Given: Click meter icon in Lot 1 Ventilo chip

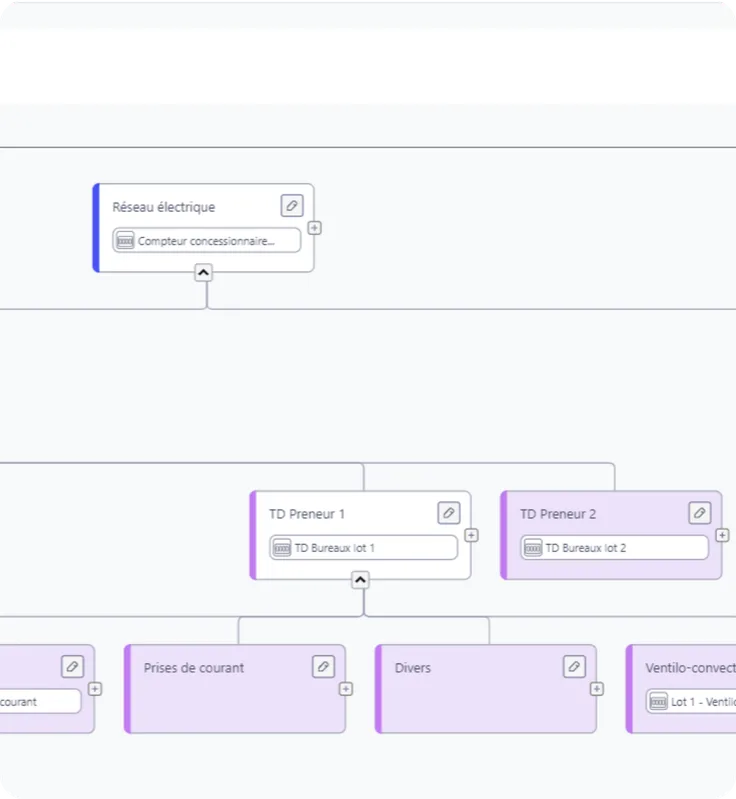Looking at the screenshot, I should (659, 702).
